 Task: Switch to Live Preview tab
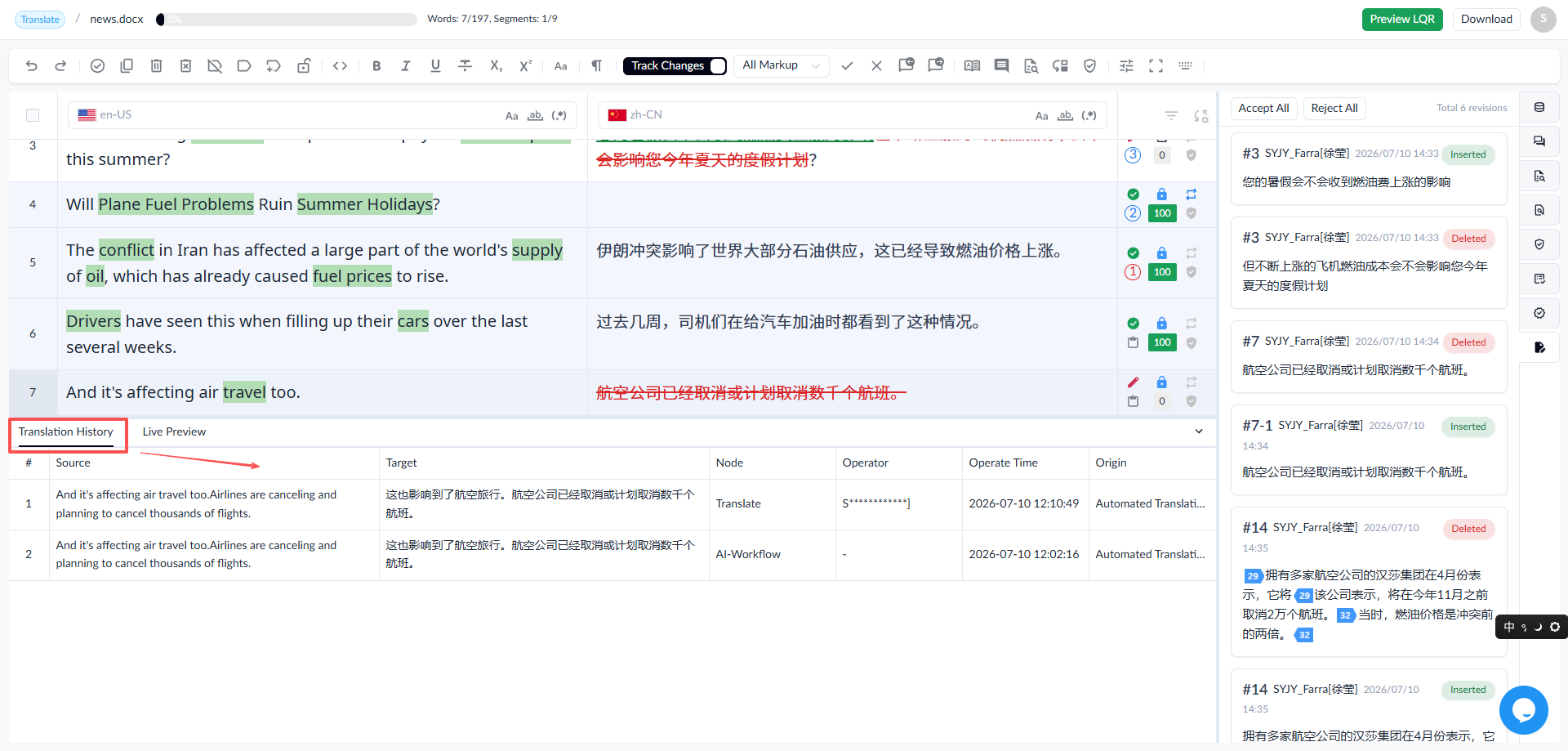click(x=174, y=432)
